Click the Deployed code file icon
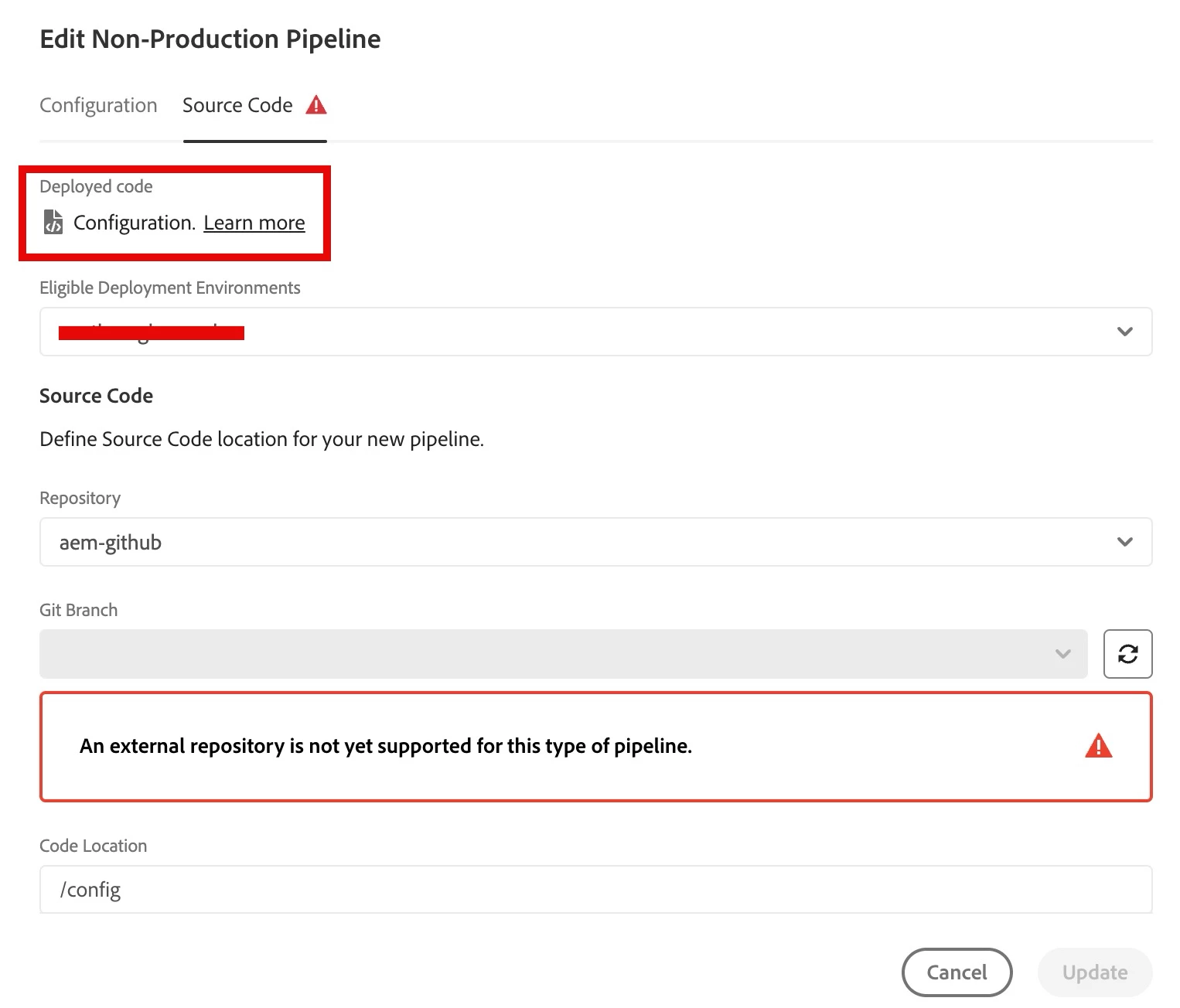 53,223
